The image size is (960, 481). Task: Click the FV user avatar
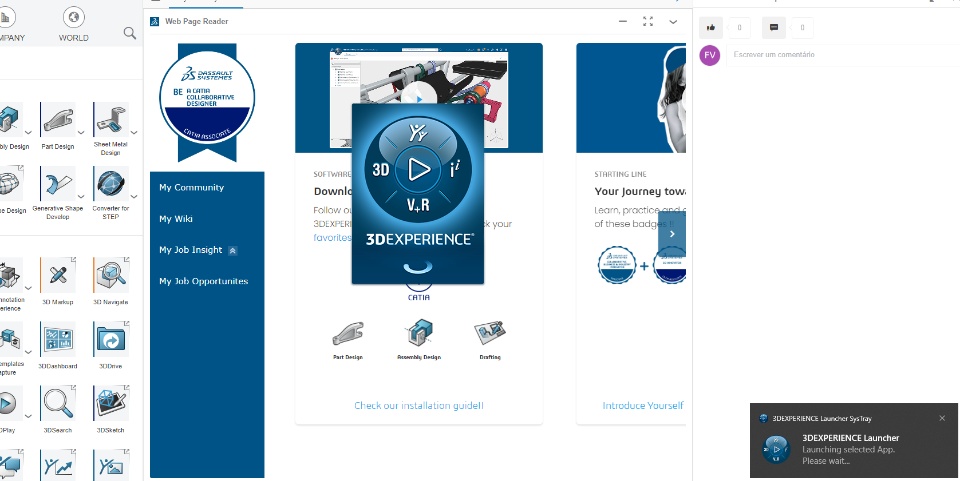[710, 55]
